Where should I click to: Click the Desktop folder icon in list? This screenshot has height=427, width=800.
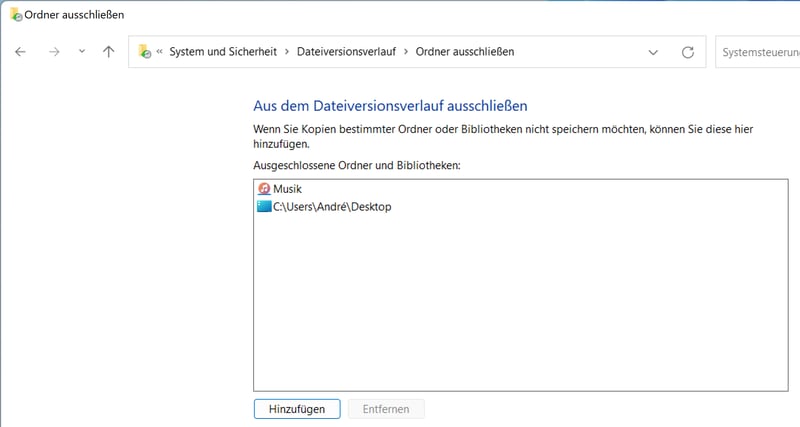[264, 206]
